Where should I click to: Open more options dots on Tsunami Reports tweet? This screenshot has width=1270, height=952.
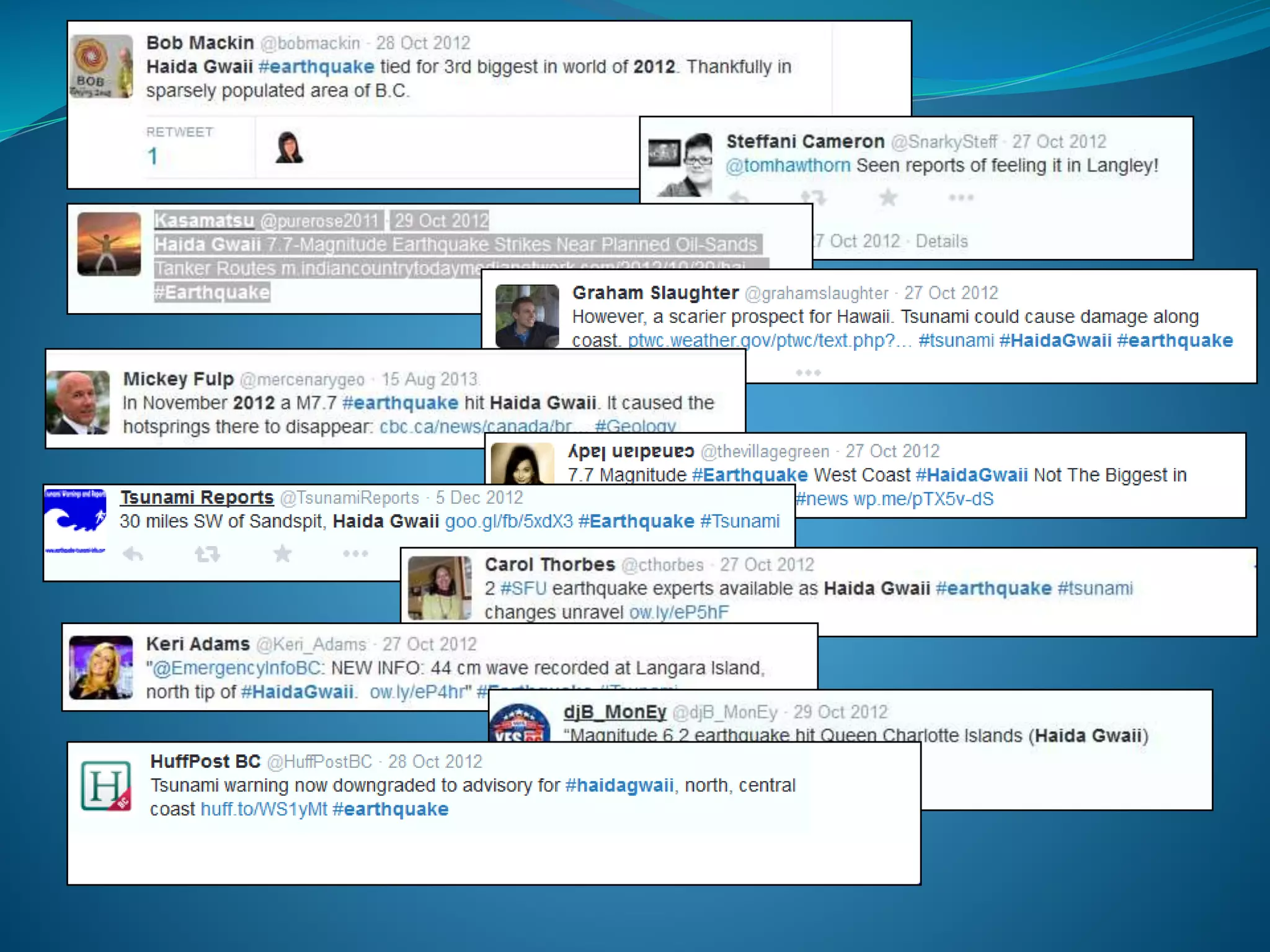point(355,553)
